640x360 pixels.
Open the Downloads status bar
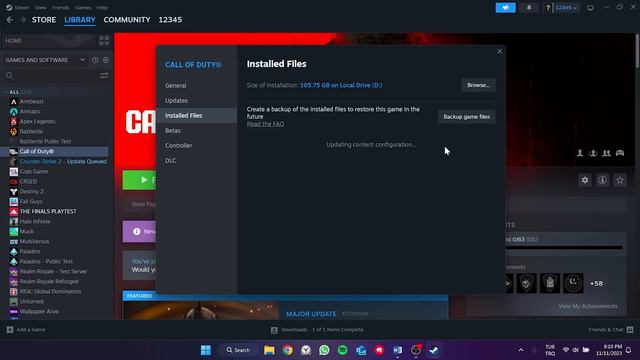[x=317, y=329]
